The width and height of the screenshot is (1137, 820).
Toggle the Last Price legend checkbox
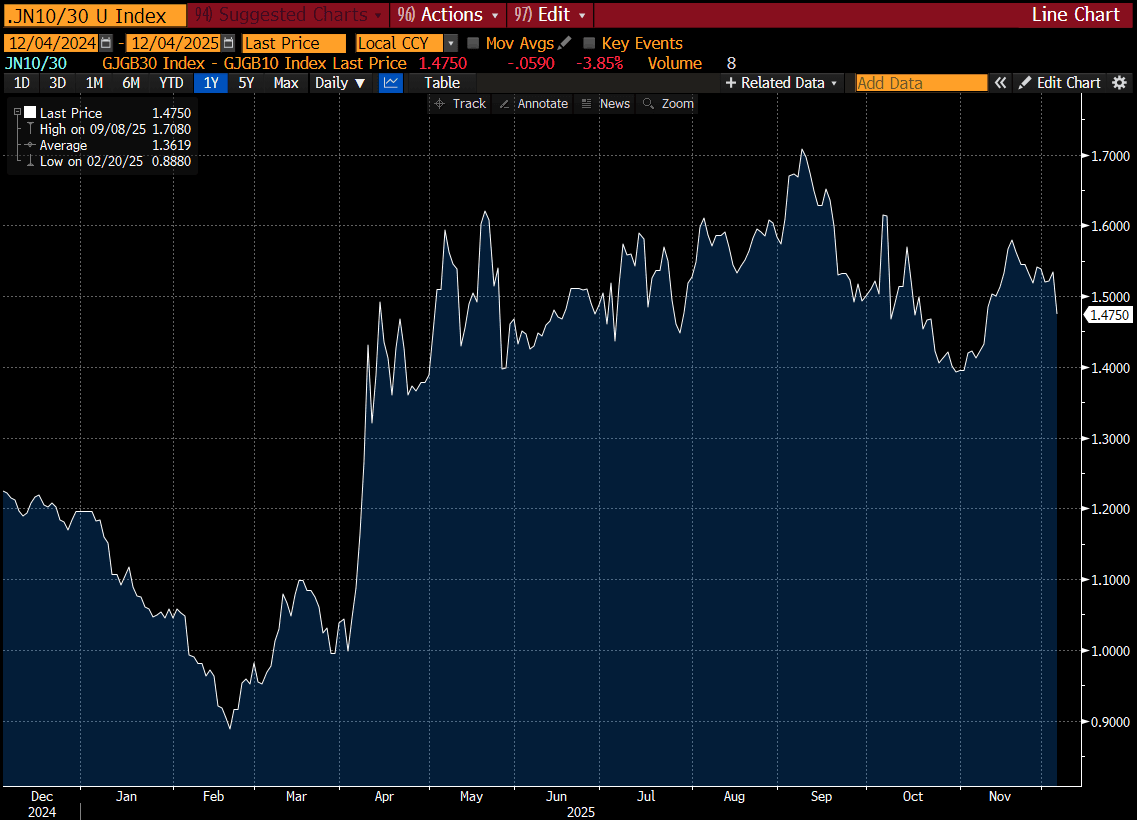30,113
